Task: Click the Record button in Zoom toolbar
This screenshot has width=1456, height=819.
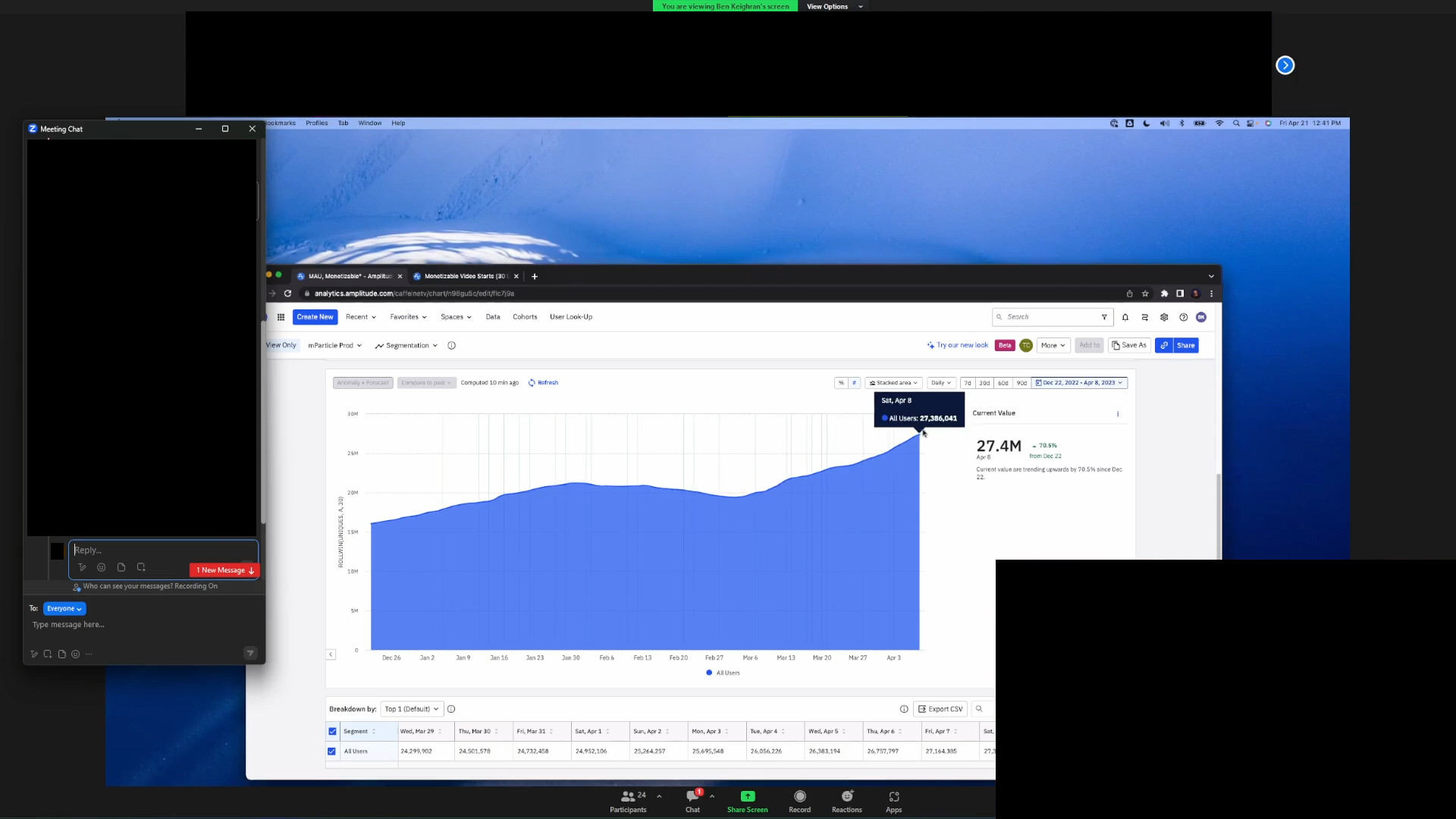Action: coord(799,801)
